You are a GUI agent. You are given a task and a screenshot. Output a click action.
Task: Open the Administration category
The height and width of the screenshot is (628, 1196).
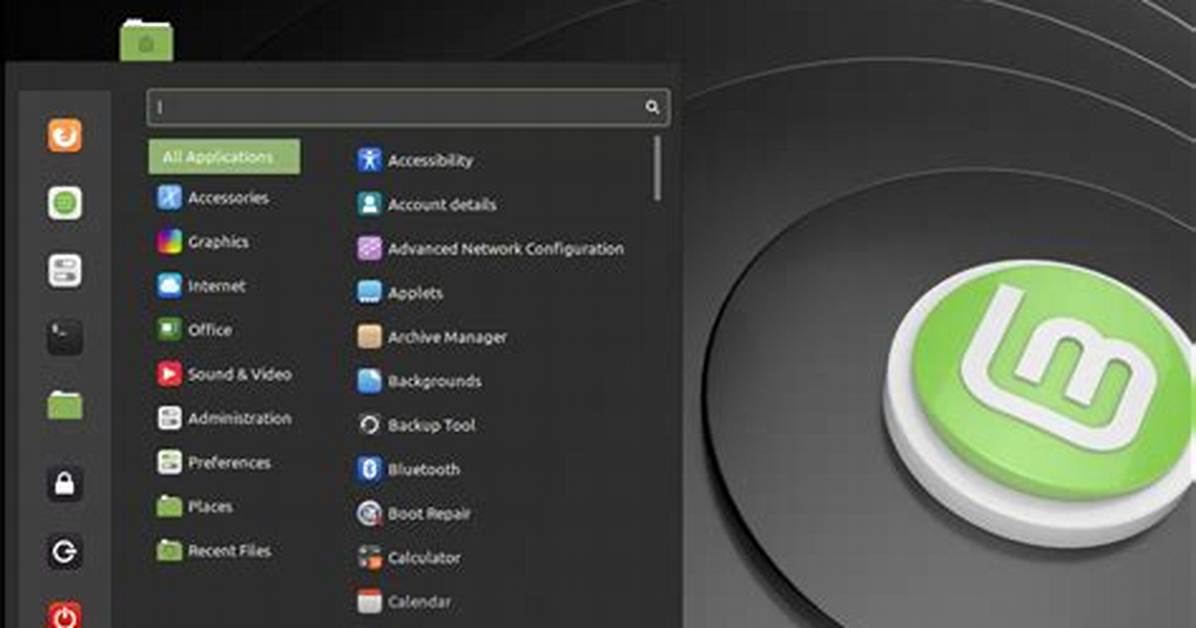(240, 418)
